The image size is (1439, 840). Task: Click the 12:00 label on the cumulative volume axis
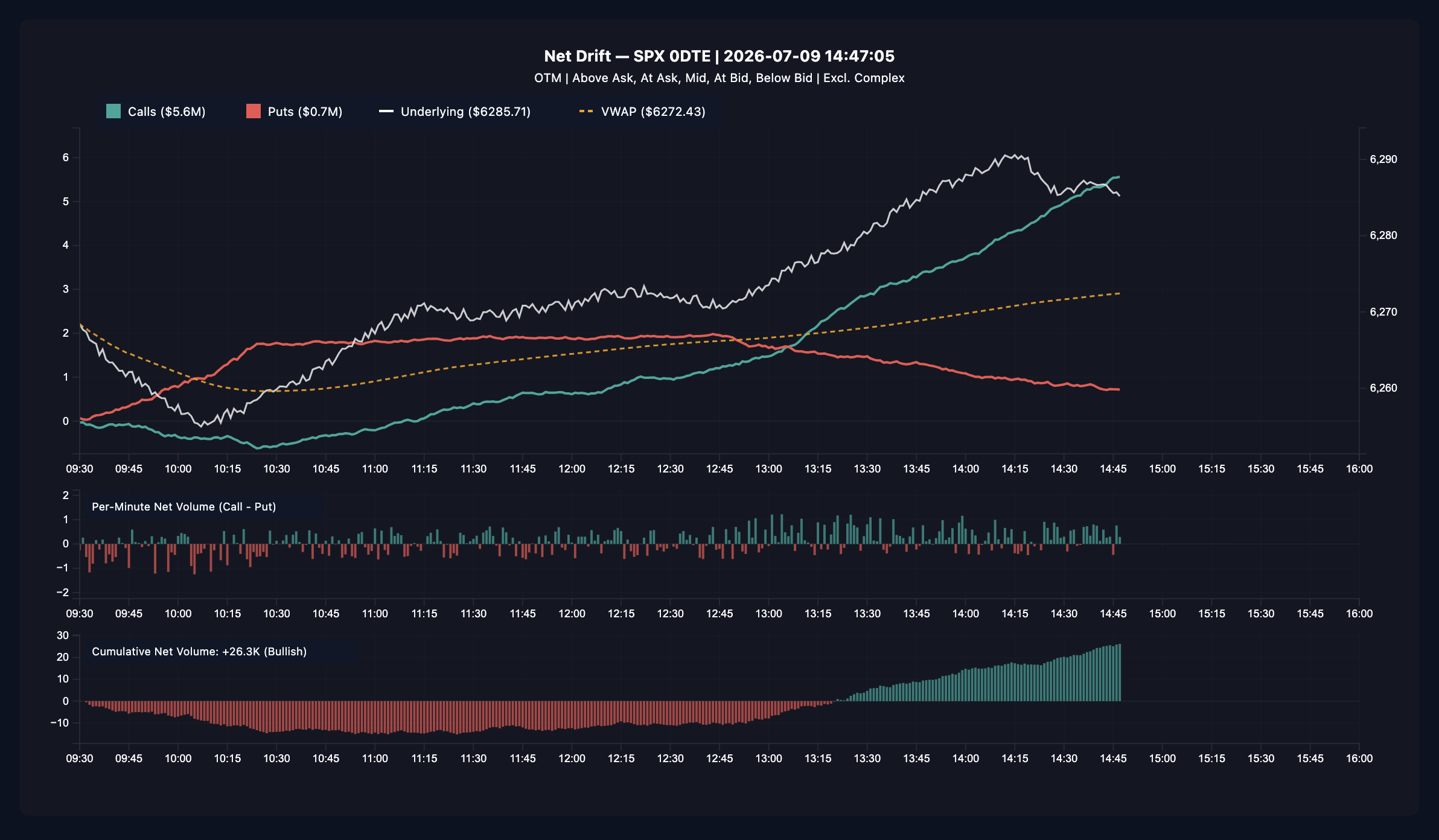(572, 759)
